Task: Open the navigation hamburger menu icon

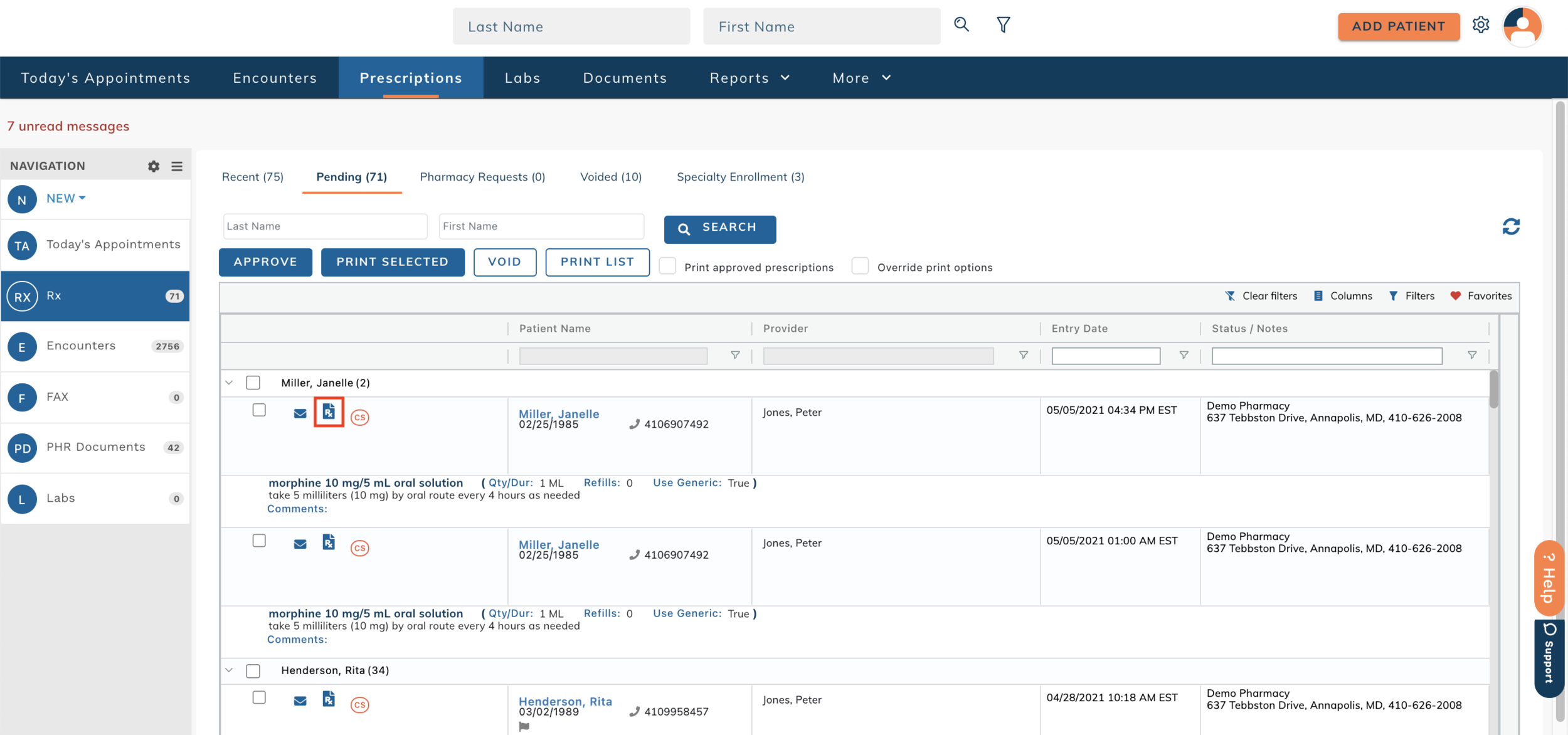Action: click(177, 166)
